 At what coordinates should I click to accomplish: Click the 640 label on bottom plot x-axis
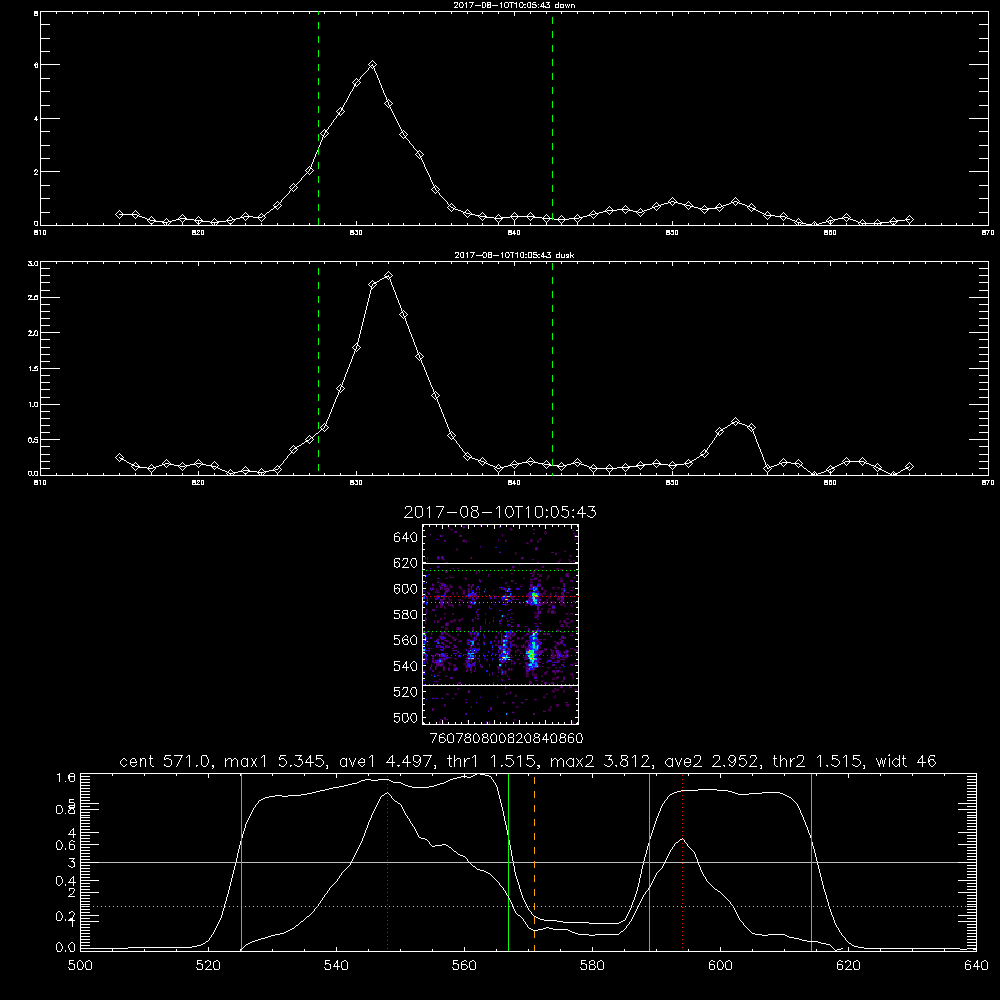pyautogui.click(x=976, y=966)
